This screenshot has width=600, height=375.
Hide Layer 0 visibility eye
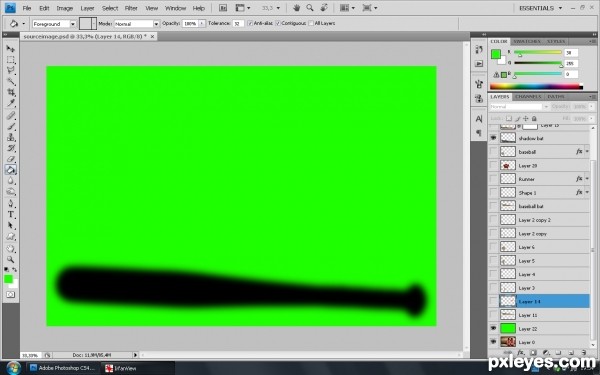(x=493, y=342)
